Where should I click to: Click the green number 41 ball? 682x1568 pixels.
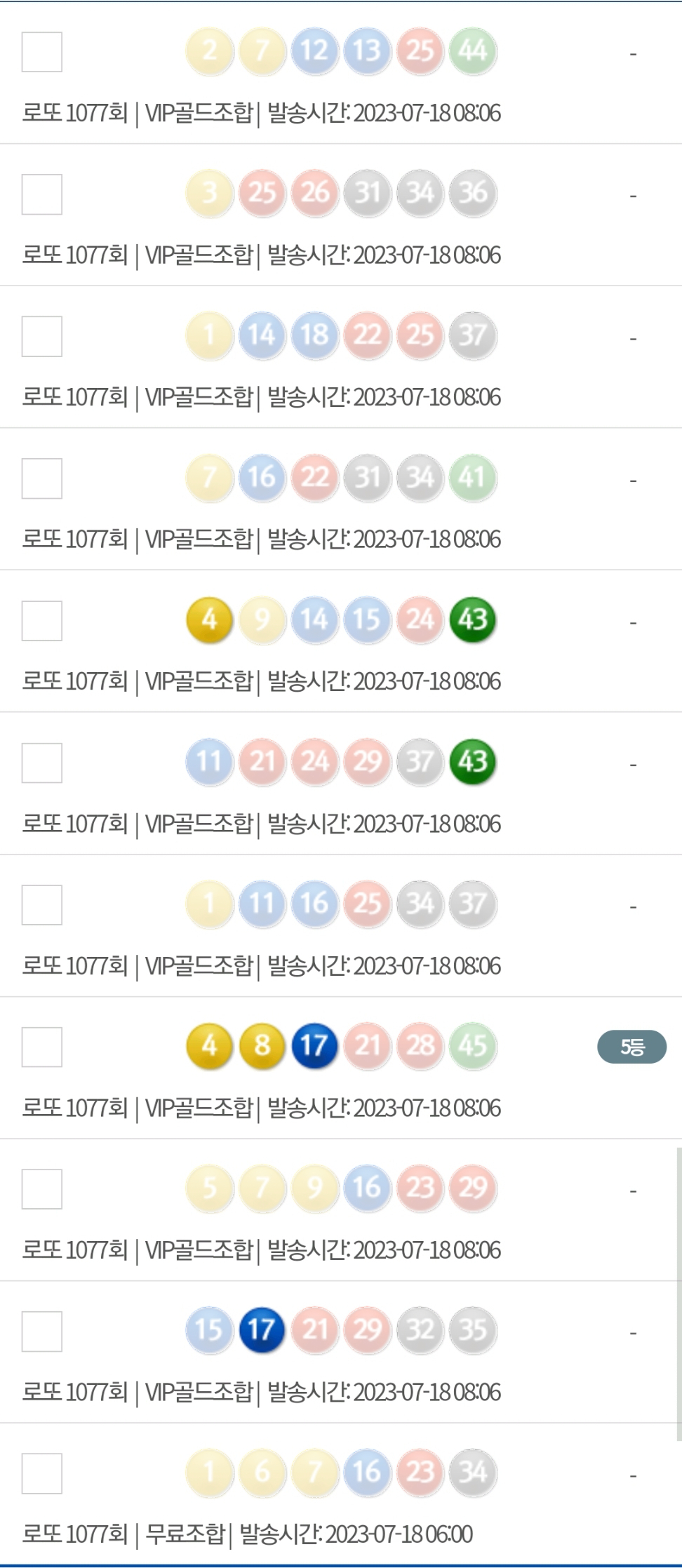tap(473, 478)
